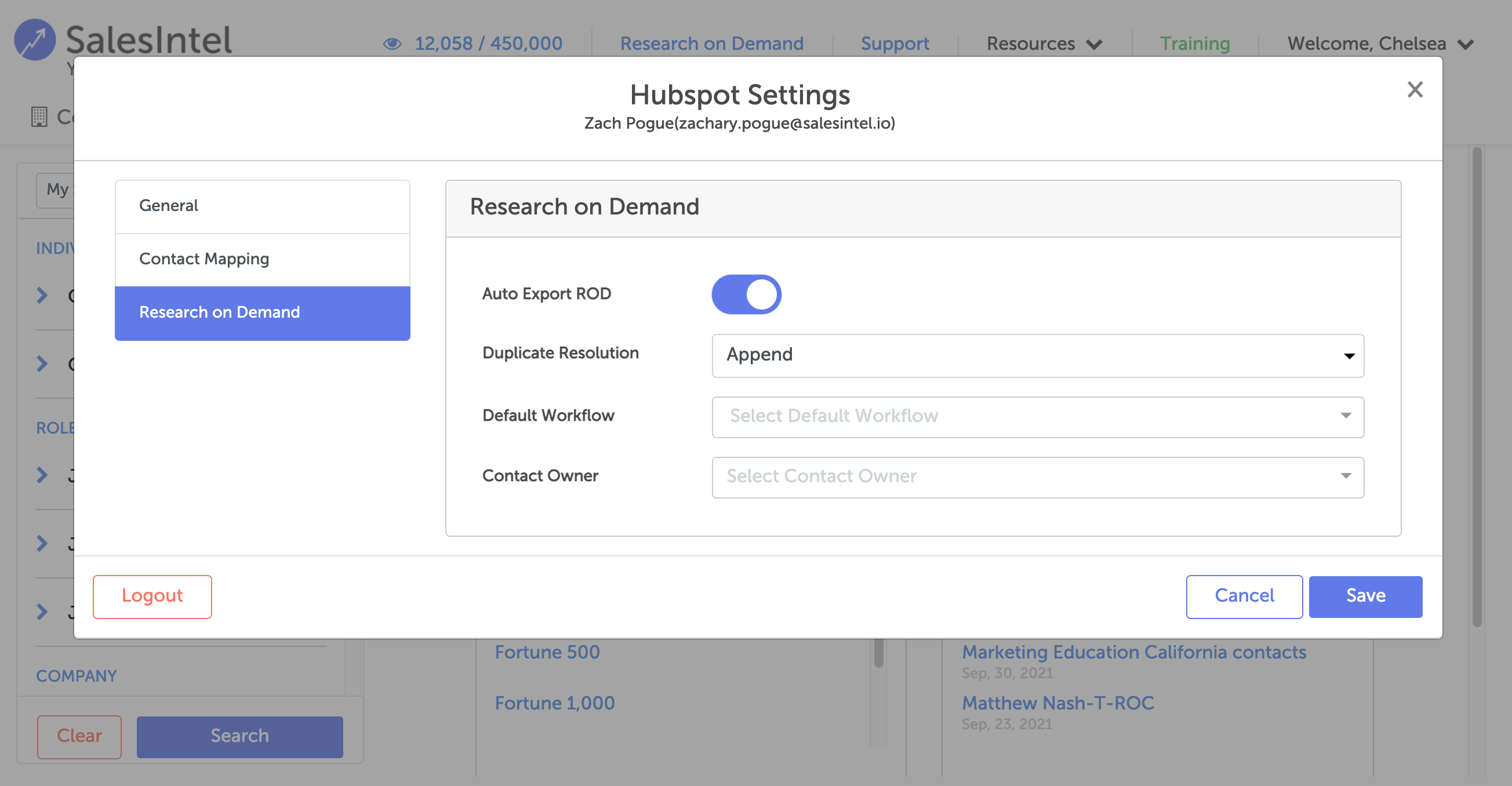1512x786 pixels.
Task: Expand second filter chevron under ROLE section
Action: click(x=42, y=543)
